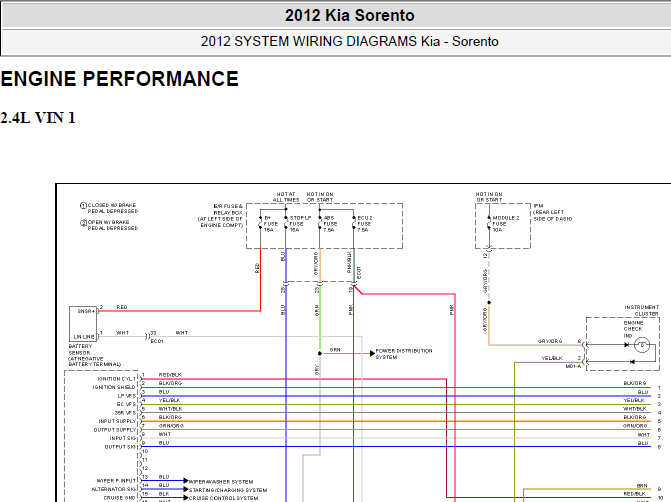Click "RED/BLK" wire label at right pin 10
The height and width of the screenshot is (502, 671).
pos(635,494)
